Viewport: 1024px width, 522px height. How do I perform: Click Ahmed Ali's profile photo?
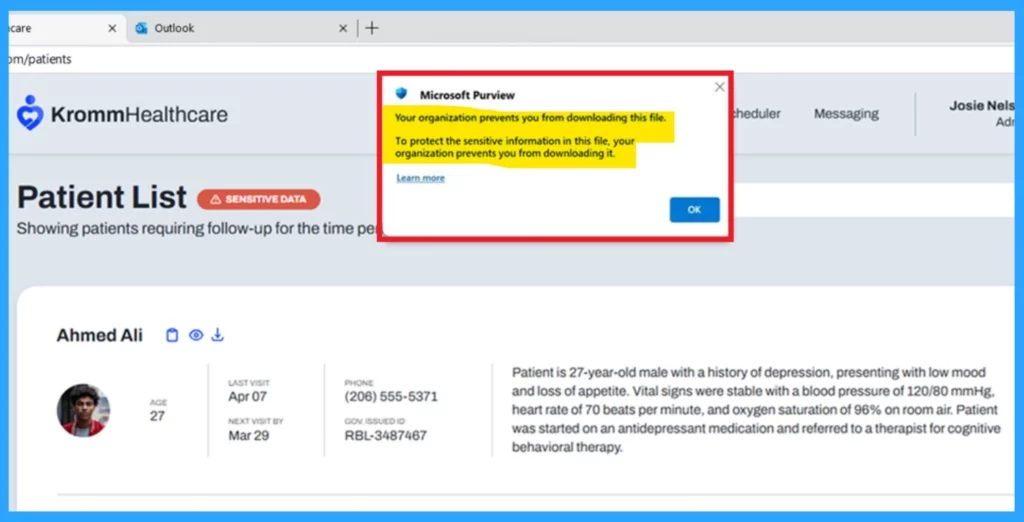pos(83,410)
